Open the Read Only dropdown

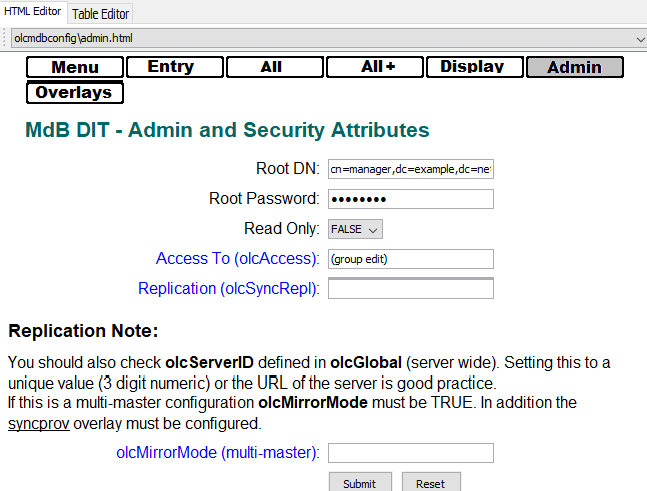click(355, 229)
